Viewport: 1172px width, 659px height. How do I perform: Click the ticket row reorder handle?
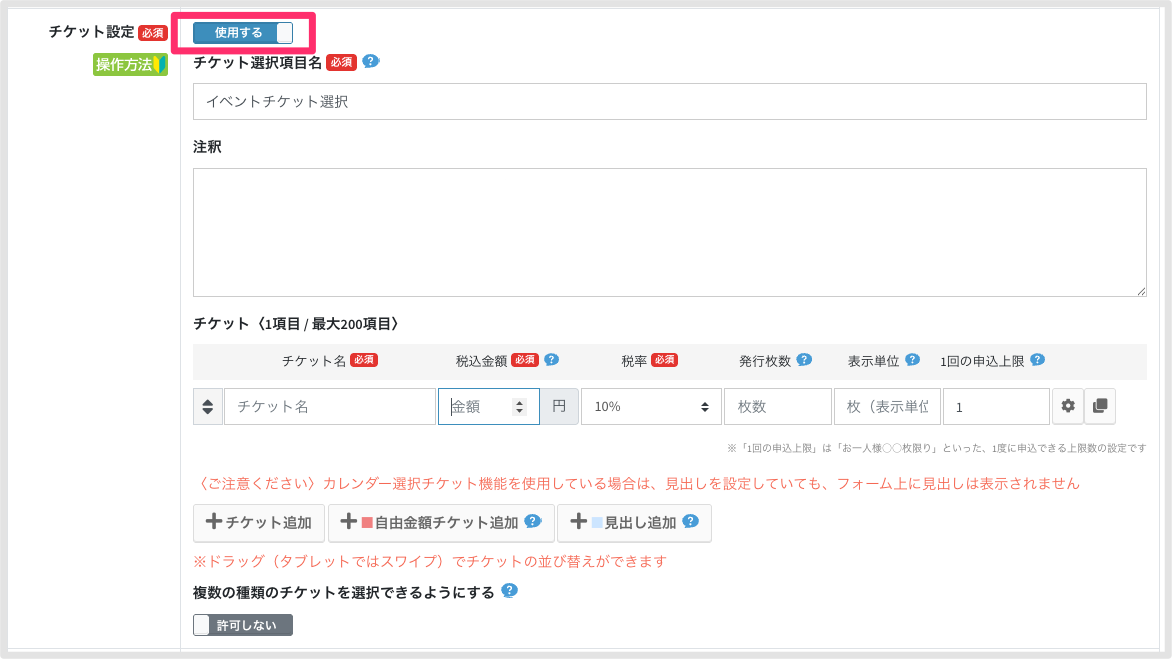coord(208,406)
